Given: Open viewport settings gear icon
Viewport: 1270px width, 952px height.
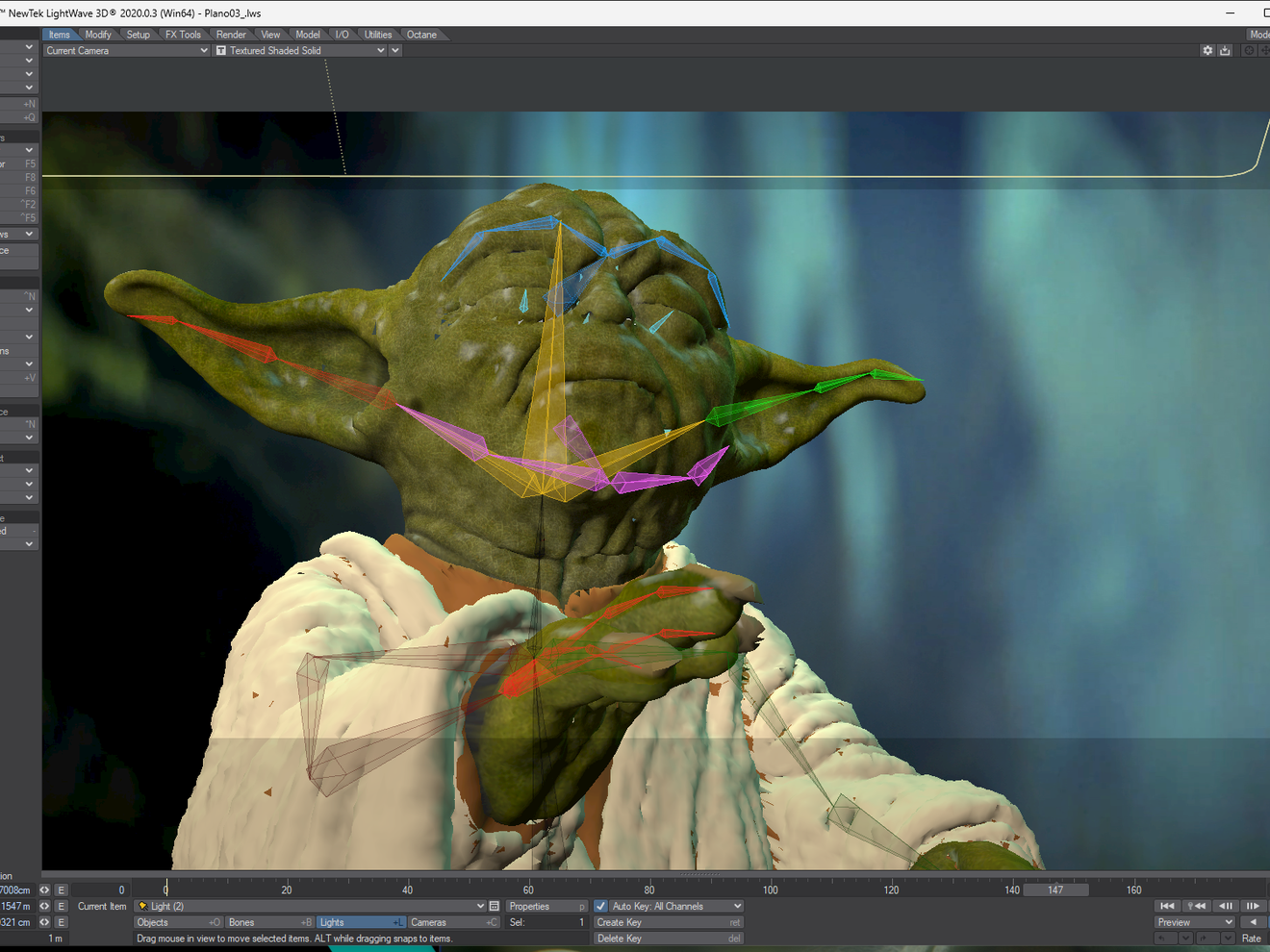Looking at the screenshot, I should click(x=1207, y=51).
